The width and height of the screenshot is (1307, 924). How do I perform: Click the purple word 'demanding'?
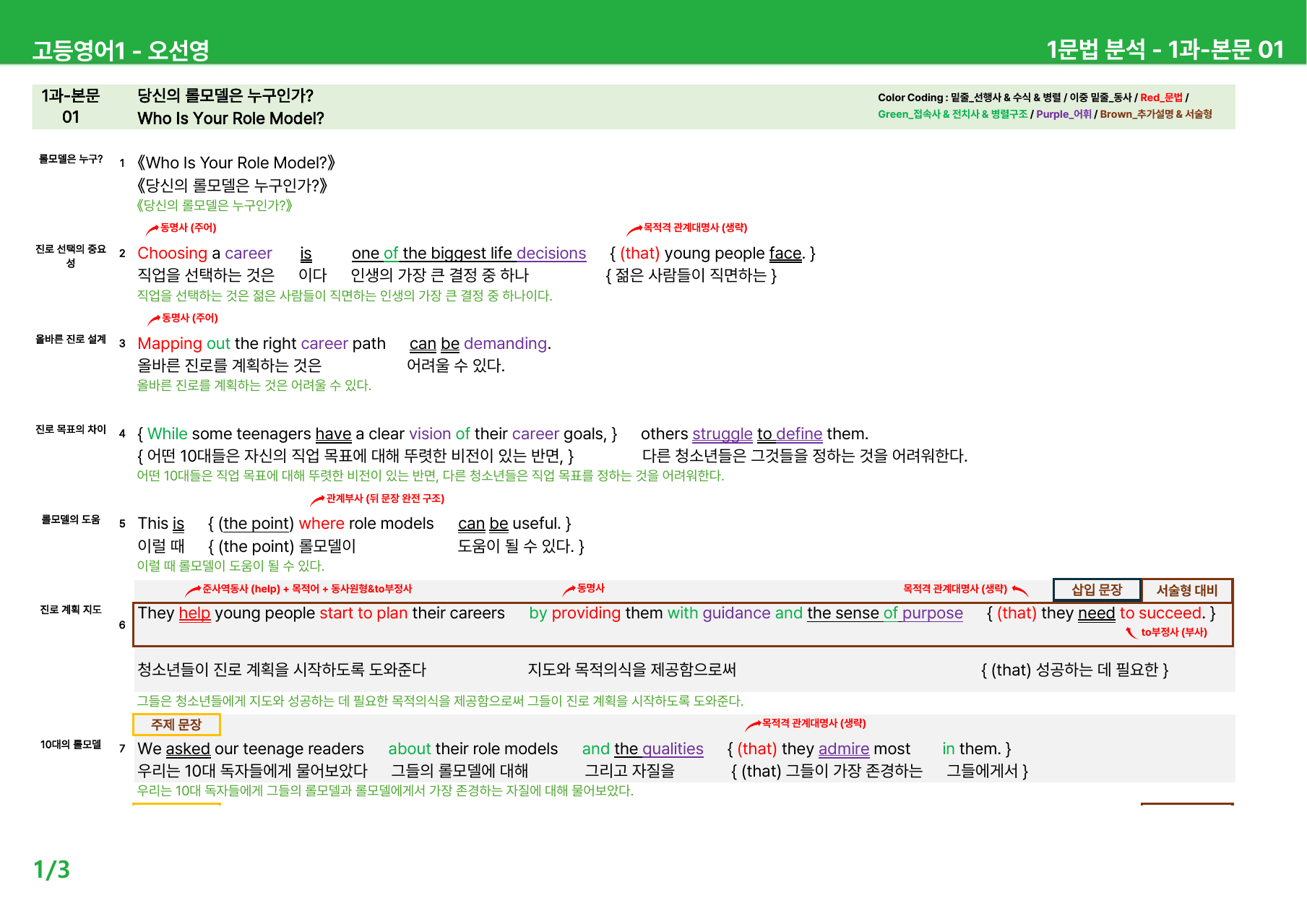[x=505, y=344]
